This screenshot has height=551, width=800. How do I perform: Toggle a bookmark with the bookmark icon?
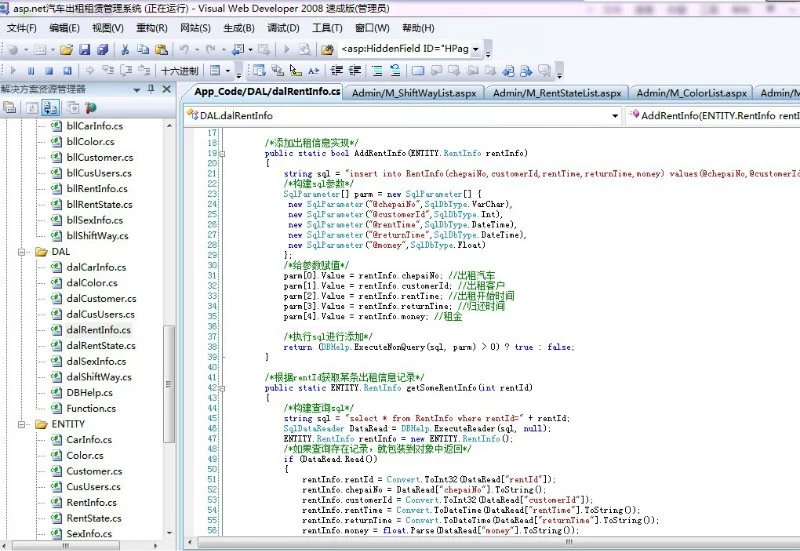[418, 70]
